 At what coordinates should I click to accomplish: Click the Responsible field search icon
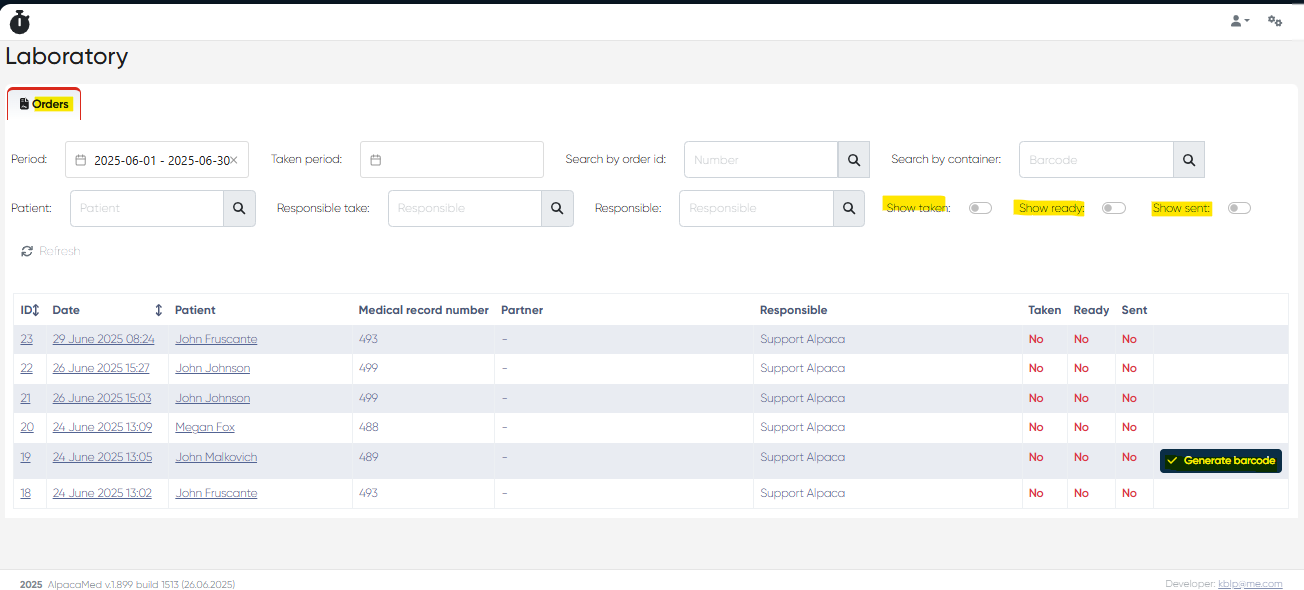point(848,208)
